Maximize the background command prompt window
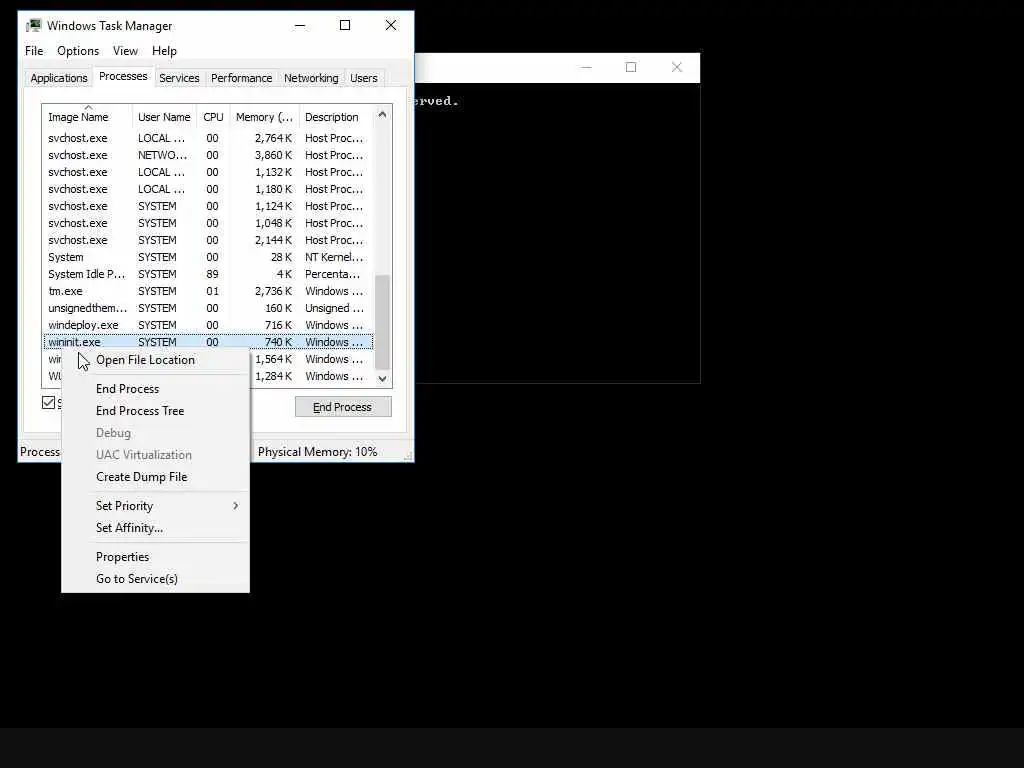 631,67
